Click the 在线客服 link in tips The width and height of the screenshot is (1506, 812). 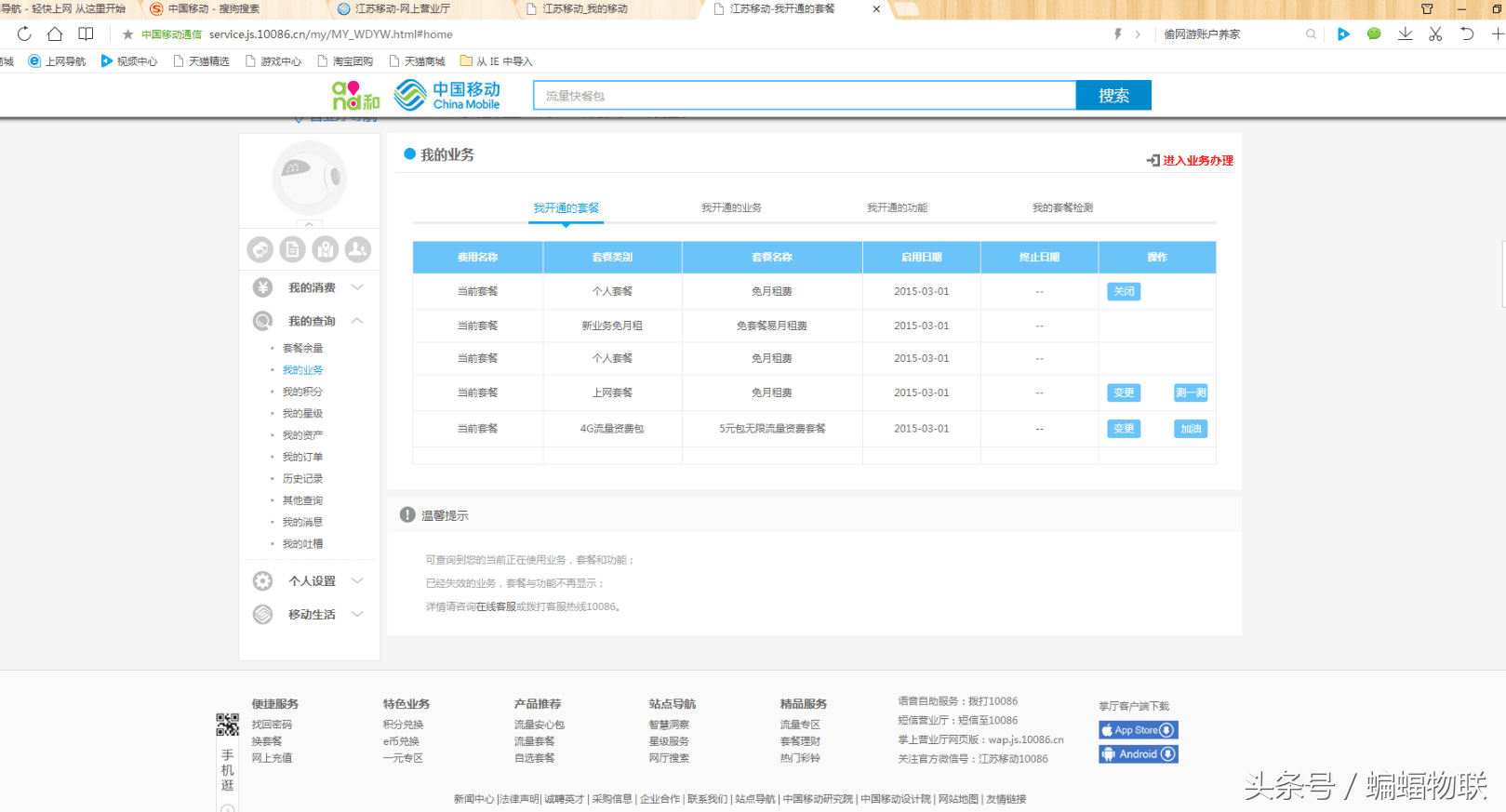[x=496, y=606]
